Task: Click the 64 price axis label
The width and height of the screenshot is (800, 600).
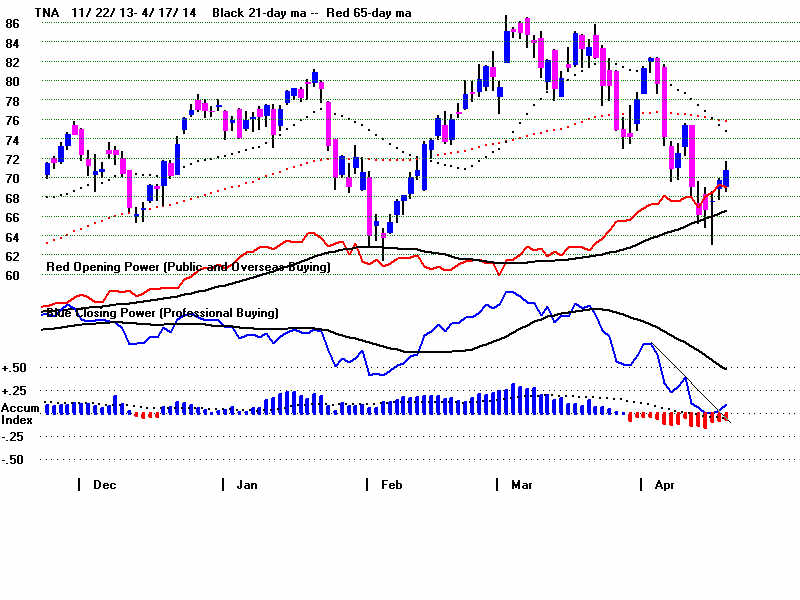Action: pyautogui.click(x=12, y=237)
